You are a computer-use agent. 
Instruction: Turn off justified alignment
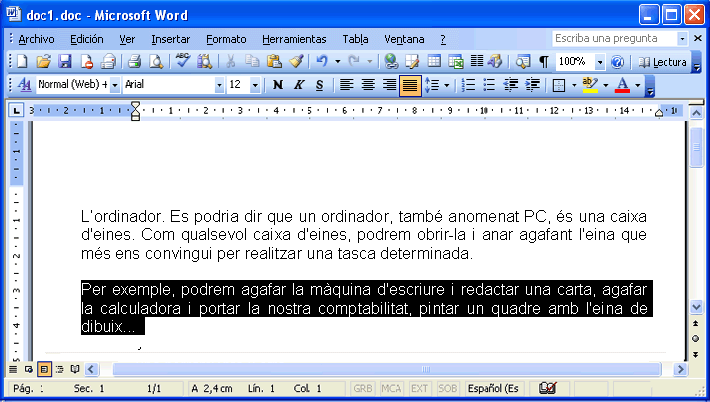[x=410, y=85]
